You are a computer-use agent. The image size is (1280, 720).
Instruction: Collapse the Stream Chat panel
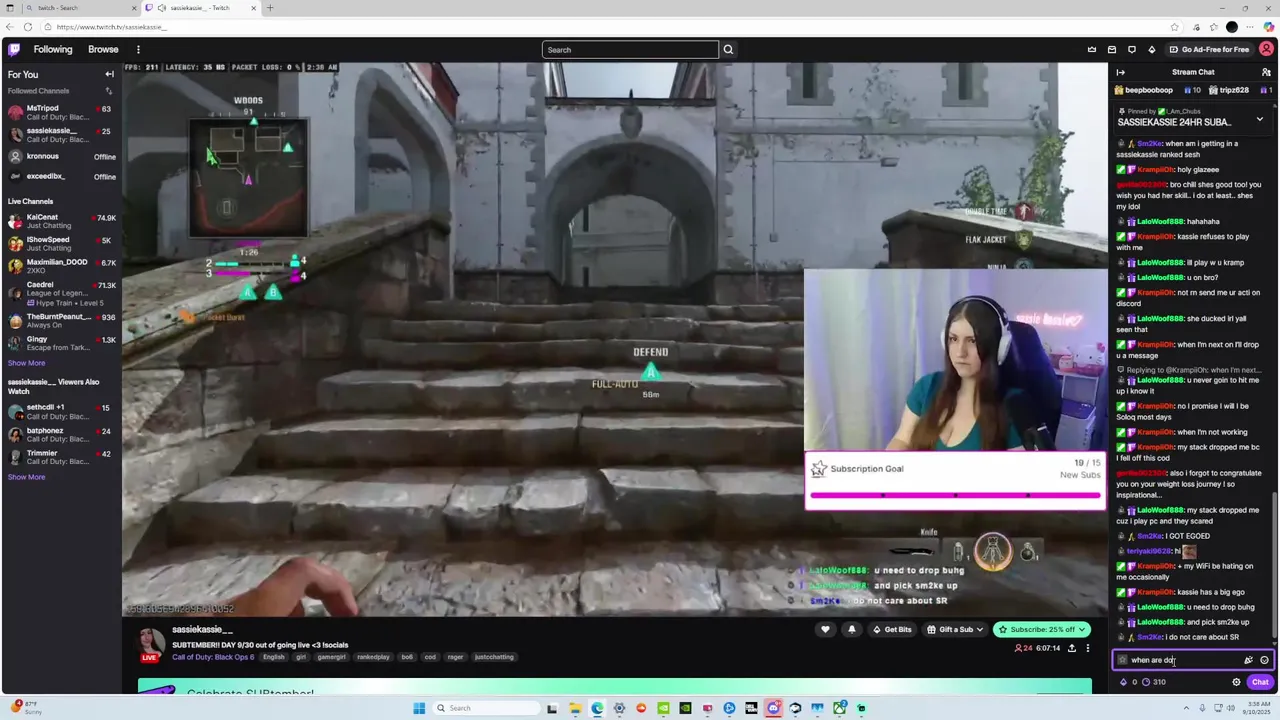1120,72
